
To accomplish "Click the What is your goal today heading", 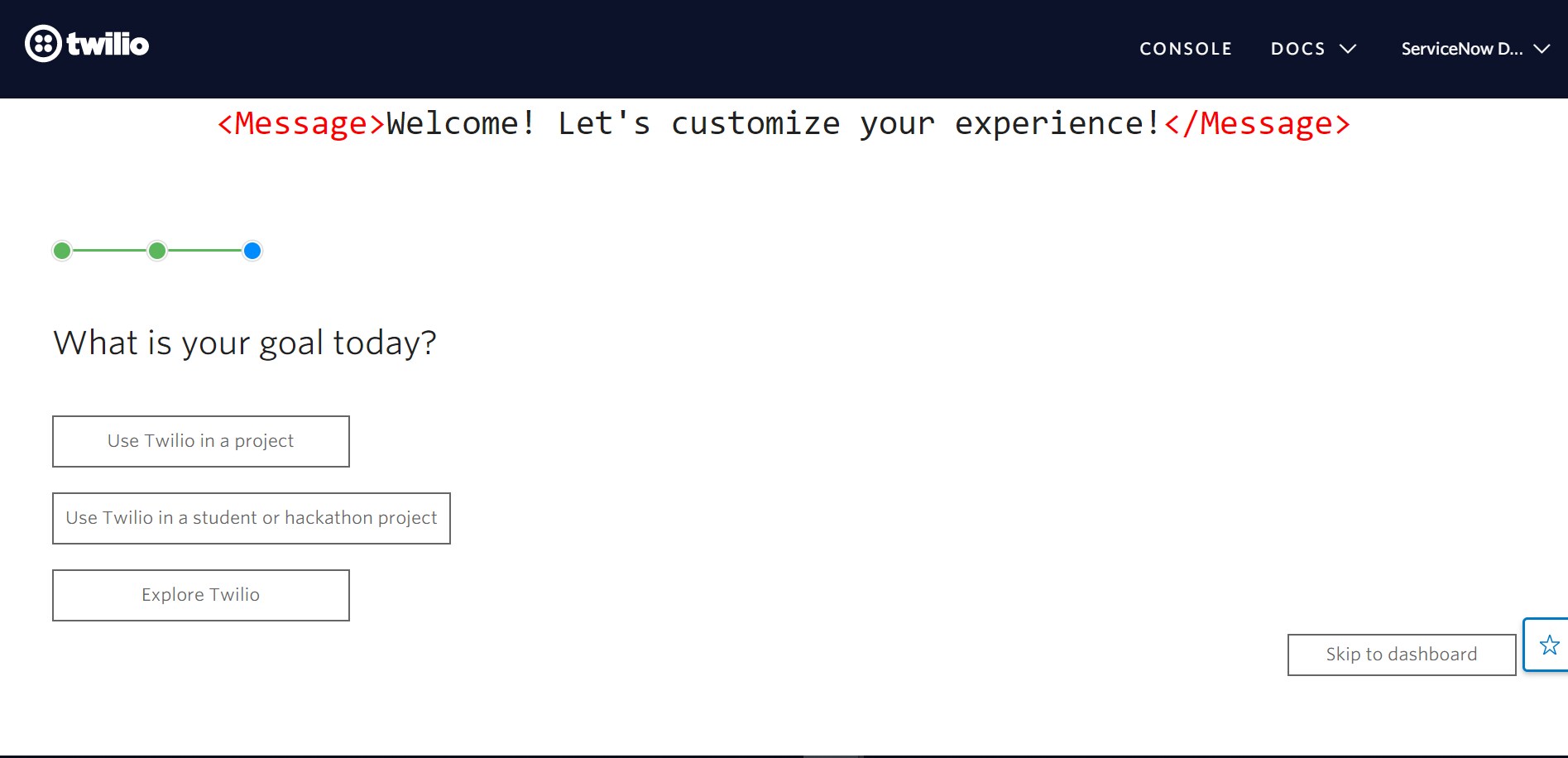I will 245,342.
